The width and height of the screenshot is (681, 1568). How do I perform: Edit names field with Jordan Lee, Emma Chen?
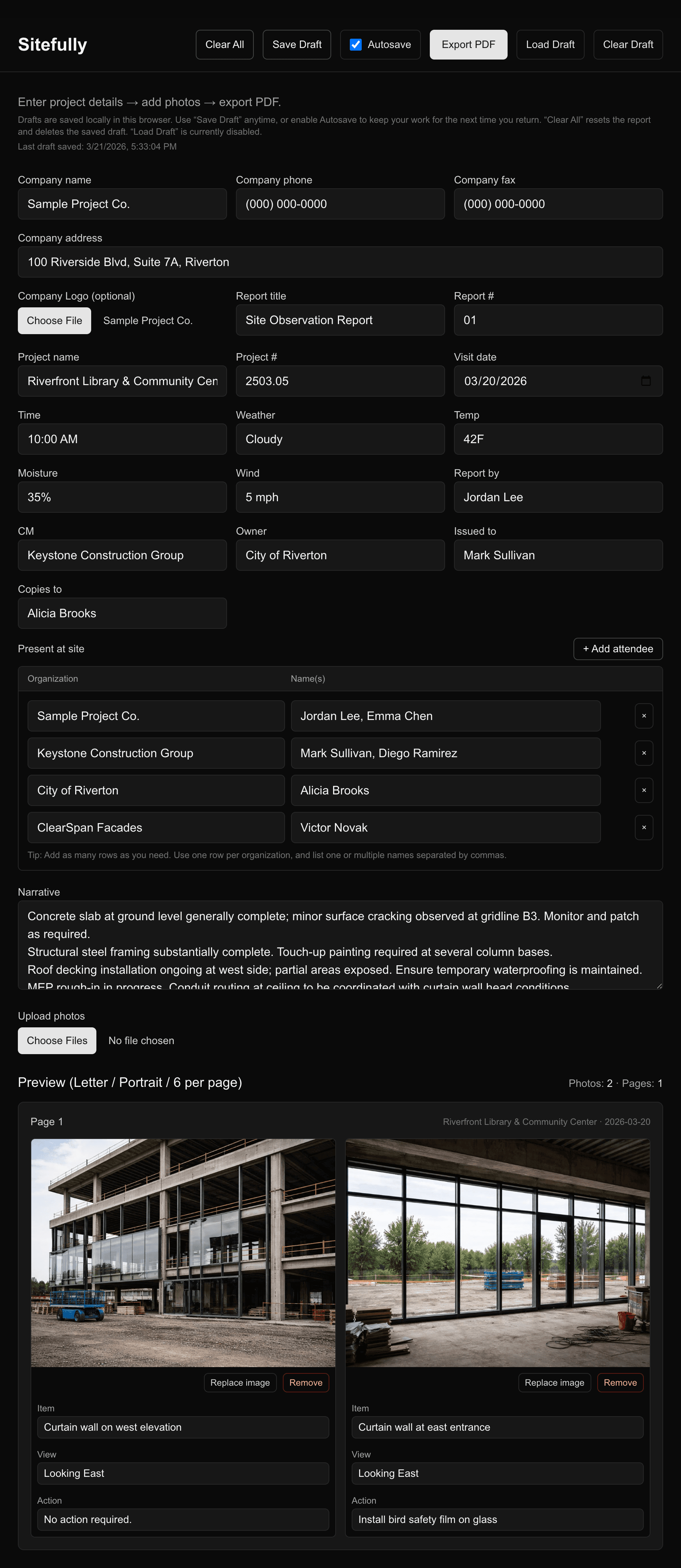tap(445, 716)
